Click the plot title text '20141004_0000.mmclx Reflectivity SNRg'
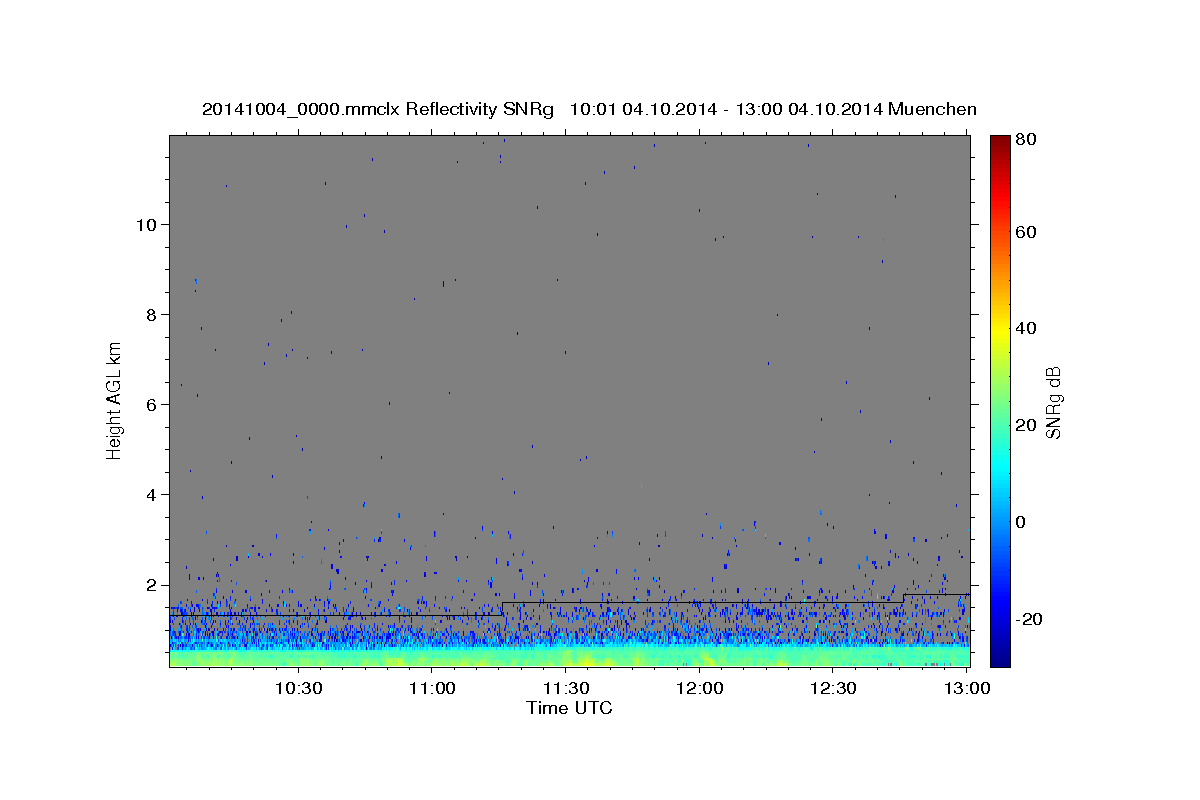This screenshot has width=1200, height=800. pos(378,109)
